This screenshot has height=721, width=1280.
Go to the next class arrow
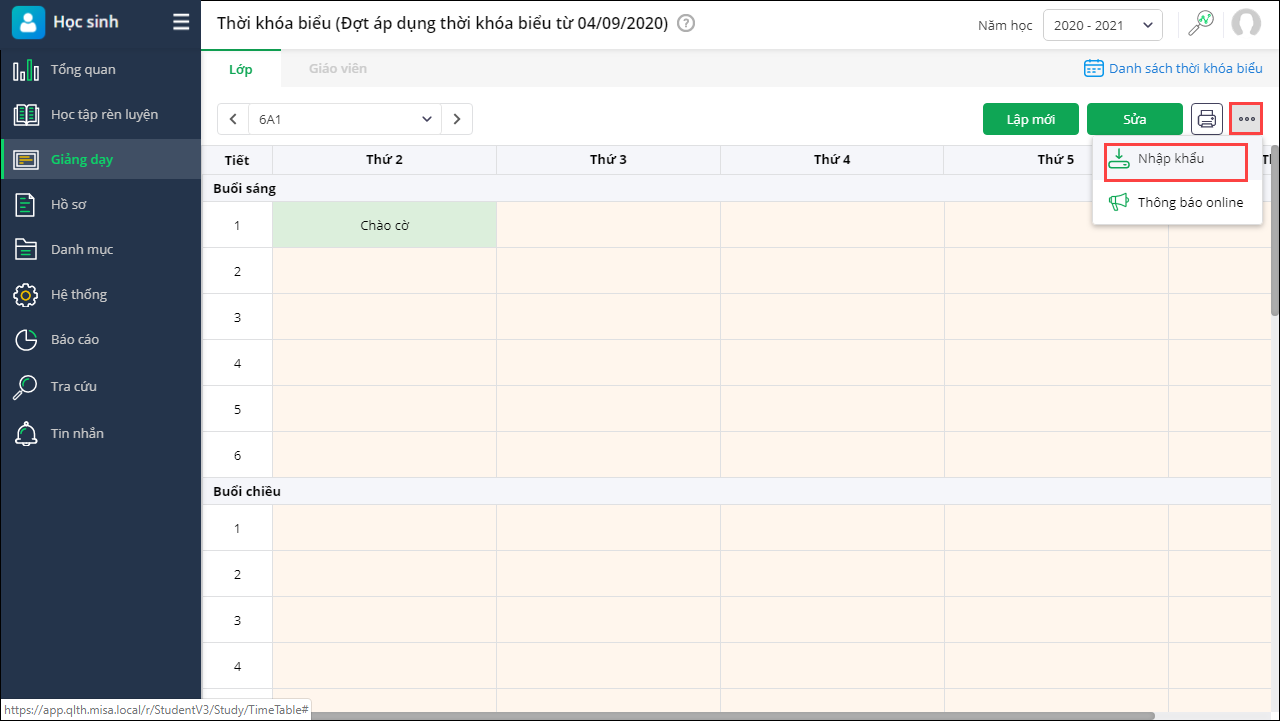click(457, 119)
